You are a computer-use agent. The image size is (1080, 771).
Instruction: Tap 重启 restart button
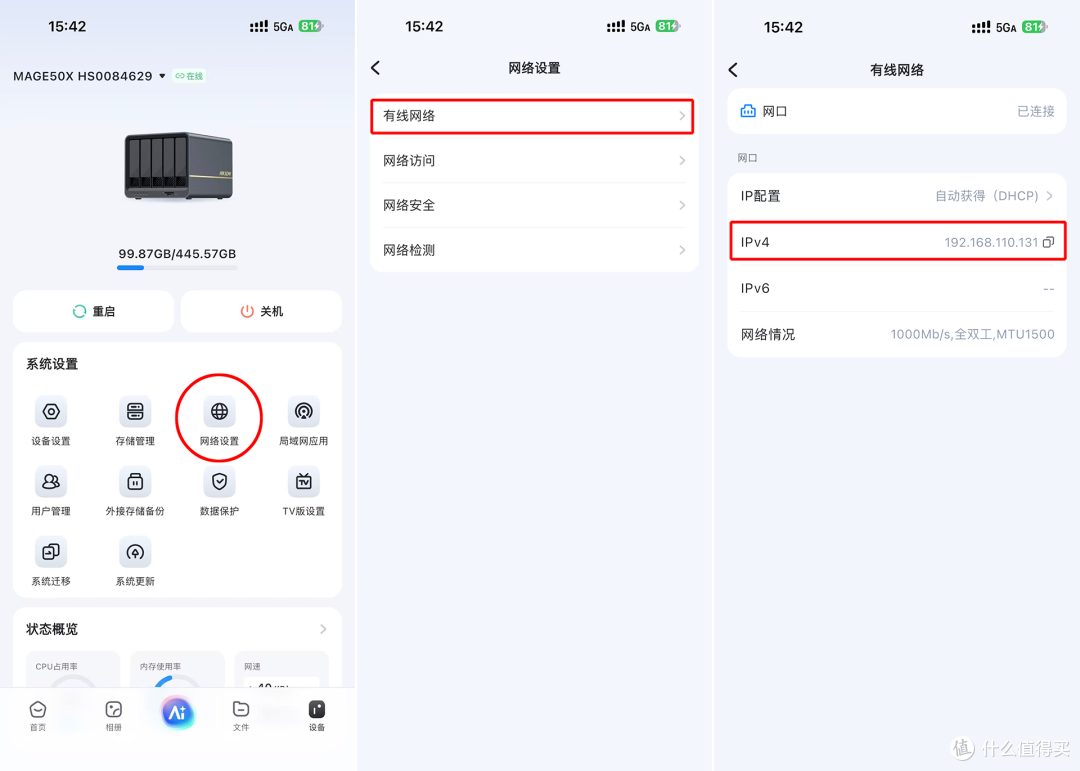94,311
